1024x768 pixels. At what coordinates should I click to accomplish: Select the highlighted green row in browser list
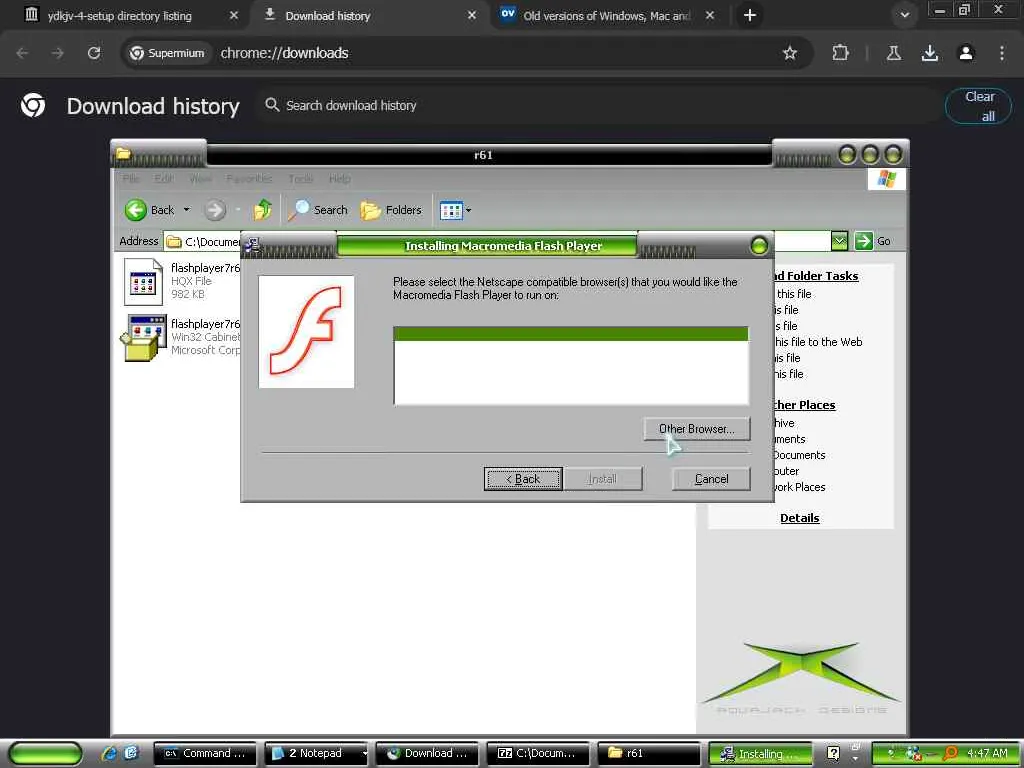tap(571, 334)
